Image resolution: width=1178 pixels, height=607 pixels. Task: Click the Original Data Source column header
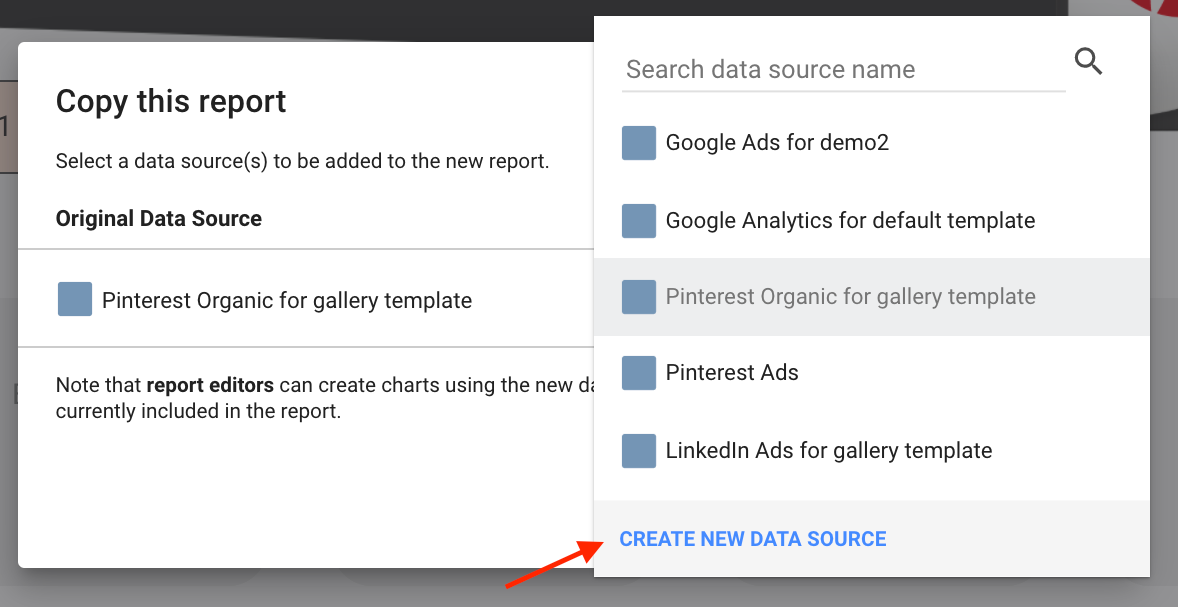click(x=159, y=219)
